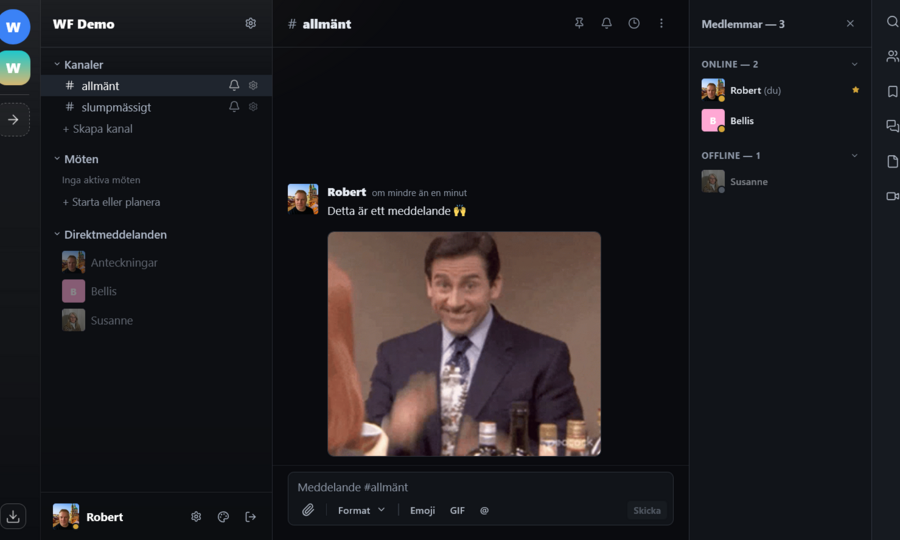This screenshot has height=540, width=900.
Task: Click the Skicka send button
Action: click(647, 510)
